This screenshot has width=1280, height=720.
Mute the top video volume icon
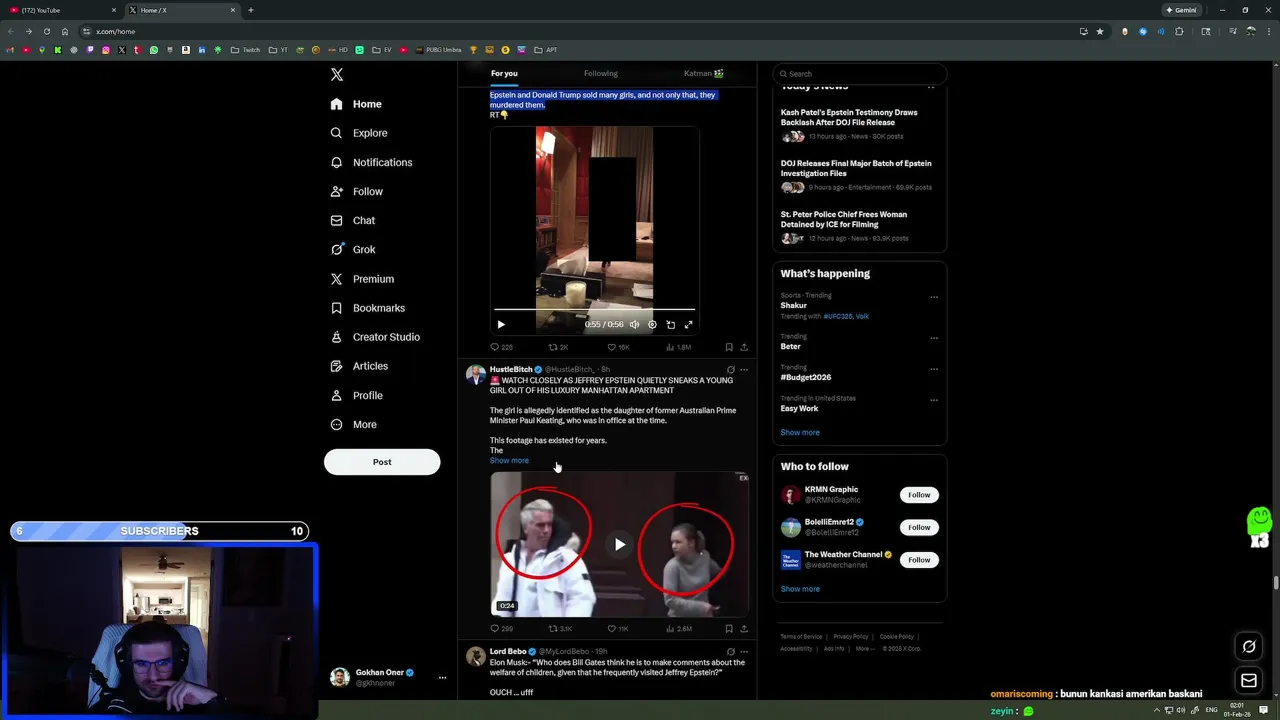[634, 324]
